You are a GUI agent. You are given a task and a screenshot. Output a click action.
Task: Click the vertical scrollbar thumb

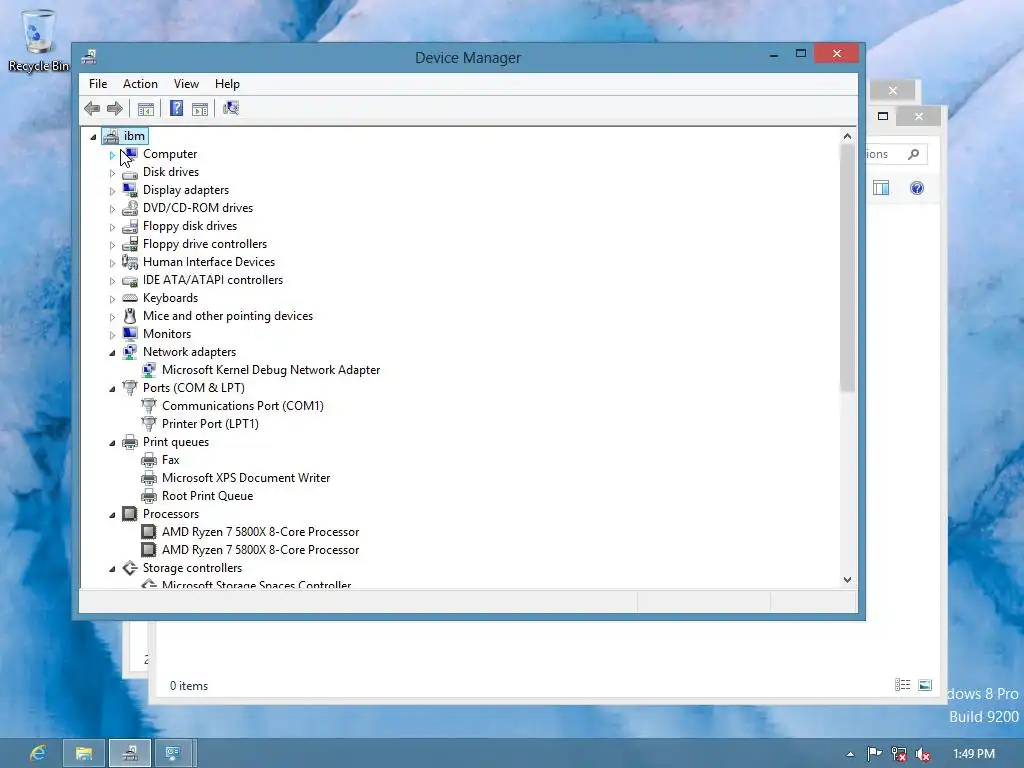(847, 268)
